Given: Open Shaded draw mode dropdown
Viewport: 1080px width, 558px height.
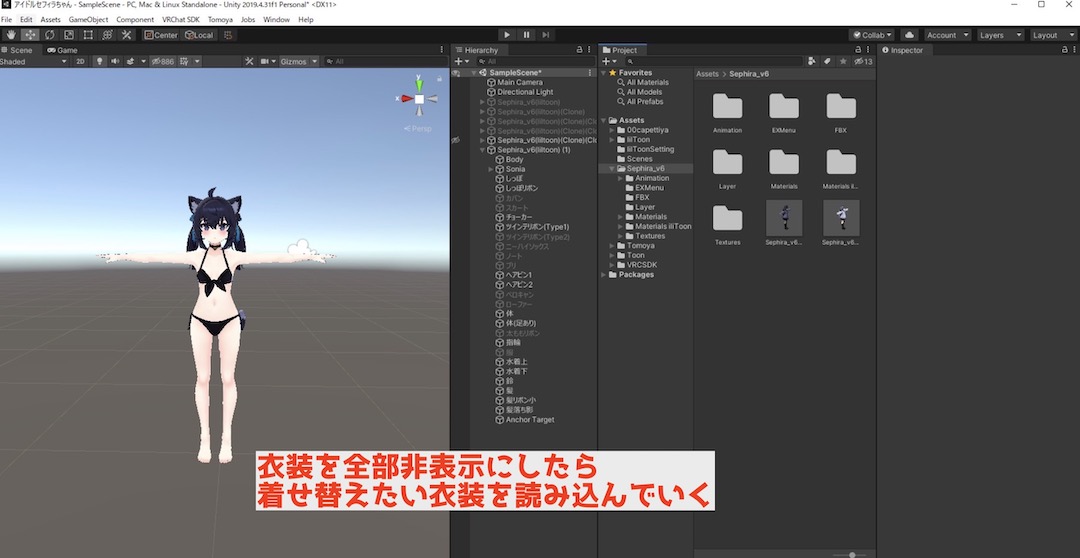Looking at the screenshot, I should tap(34, 61).
